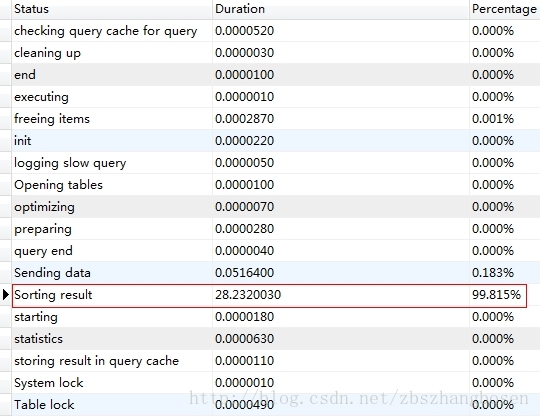Click duration value 0.0000280
This screenshot has width=540, height=418.
click(245, 229)
